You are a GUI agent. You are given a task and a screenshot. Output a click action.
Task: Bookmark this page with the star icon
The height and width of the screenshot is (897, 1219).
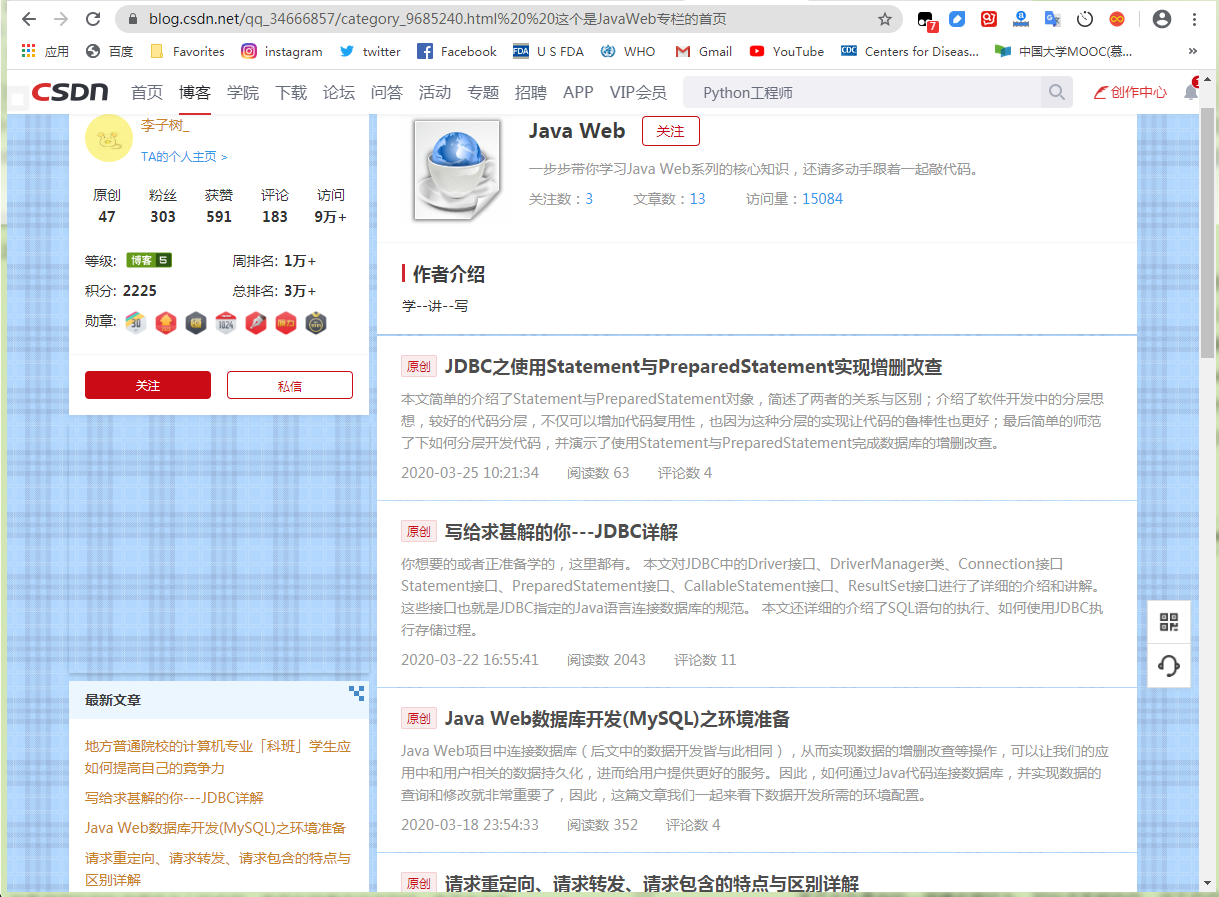pos(885,19)
